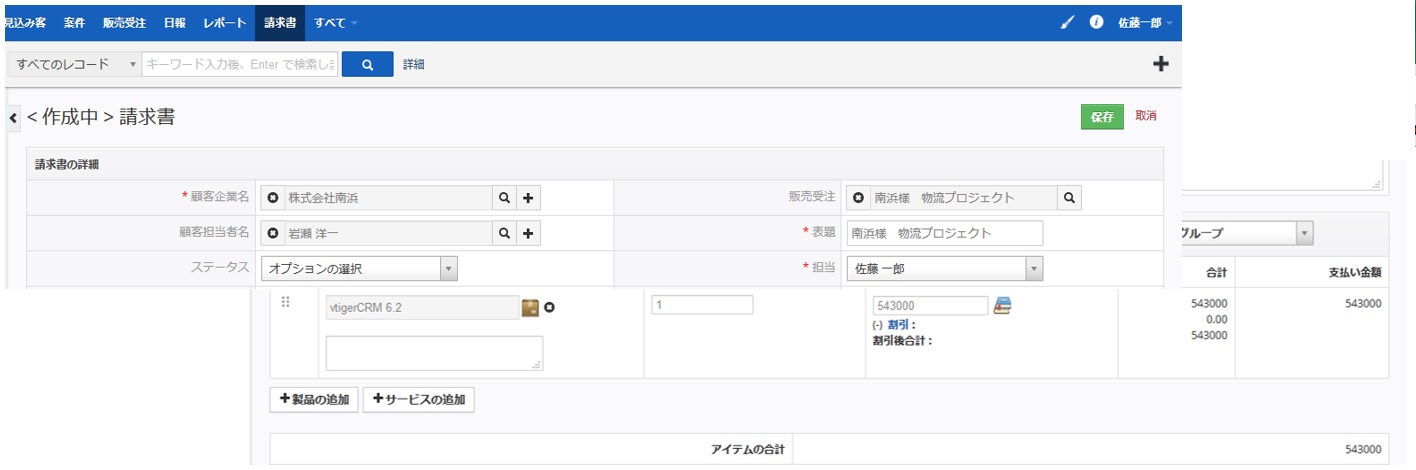1416x470 pixels.
Task: Click the 製品の追加 button
Action: click(314, 400)
